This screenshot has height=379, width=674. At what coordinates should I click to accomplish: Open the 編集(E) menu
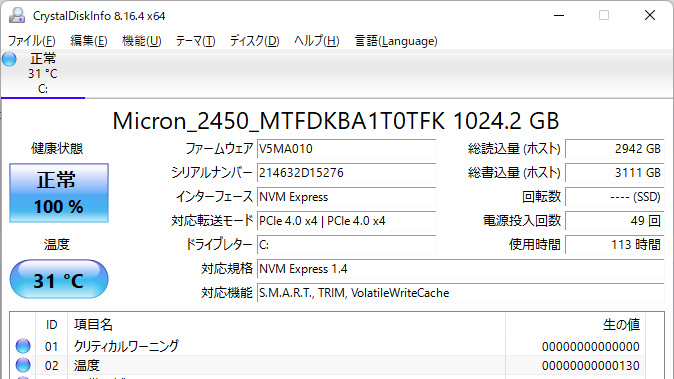[x=89, y=41]
